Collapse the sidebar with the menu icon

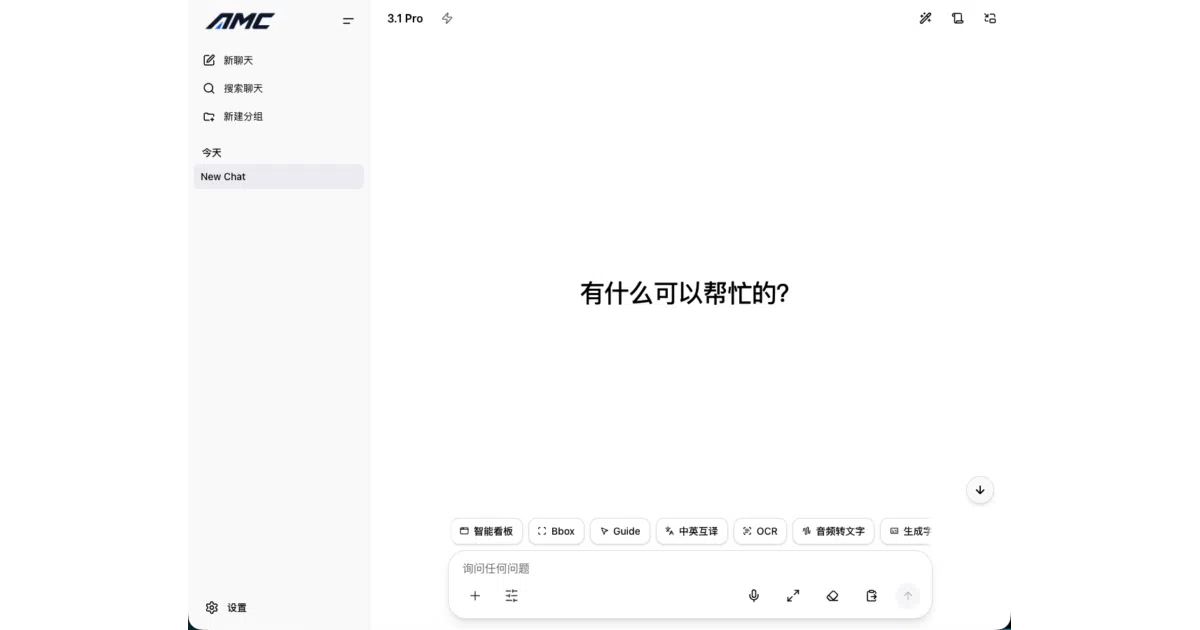348,21
